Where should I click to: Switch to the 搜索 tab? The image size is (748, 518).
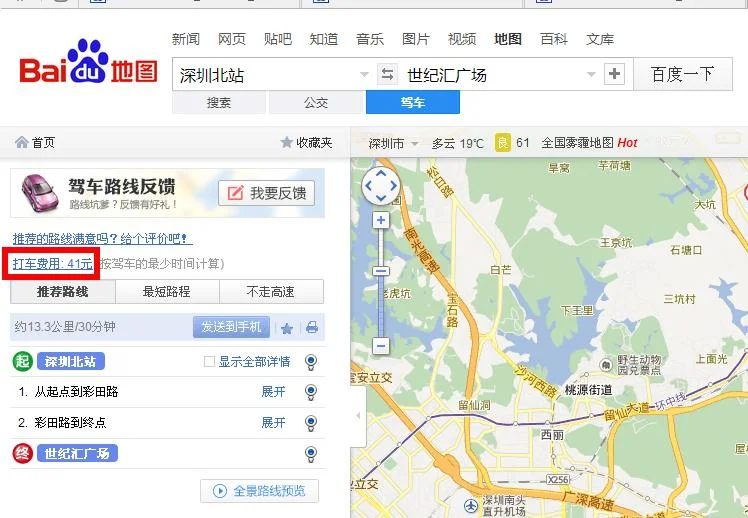click(x=219, y=103)
